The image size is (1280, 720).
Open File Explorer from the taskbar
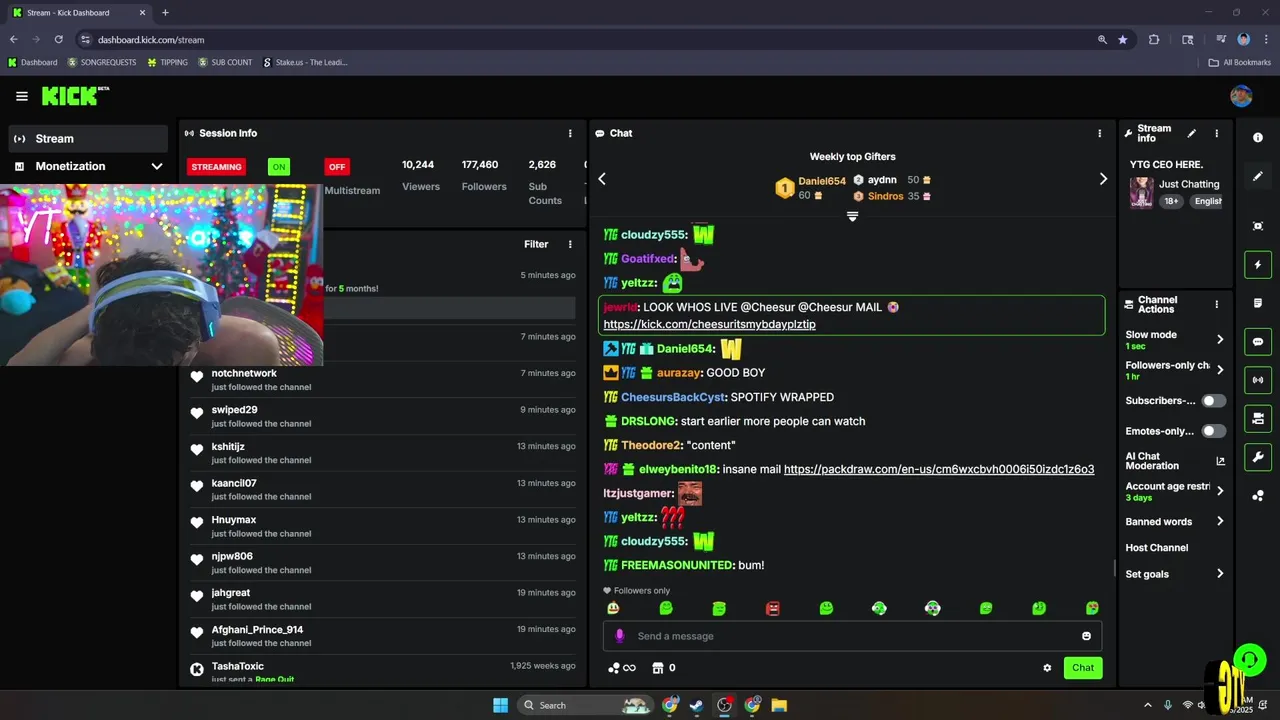pyautogui.click(x=779, y=705)
